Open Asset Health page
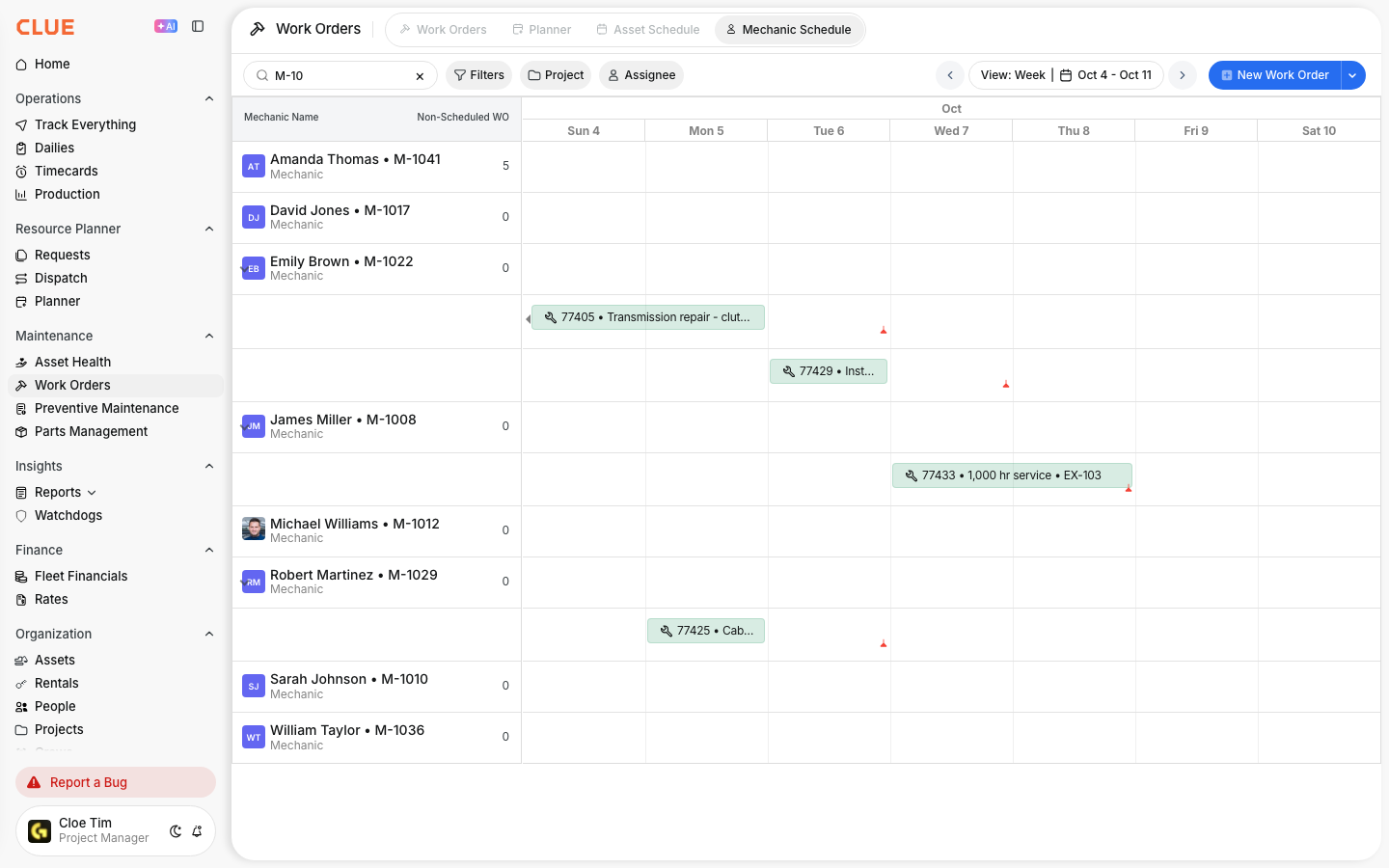Viewport: 1389px width, 868px height. click(72, 362)
